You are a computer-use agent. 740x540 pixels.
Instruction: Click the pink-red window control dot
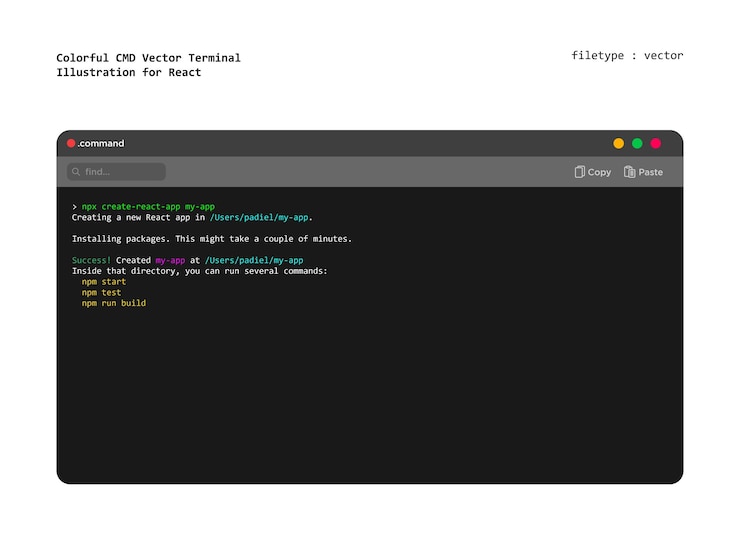656,143
